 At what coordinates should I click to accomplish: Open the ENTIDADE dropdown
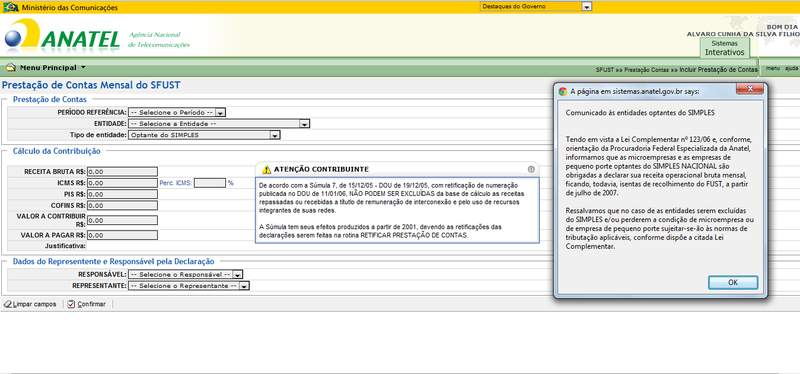[219, 123]
